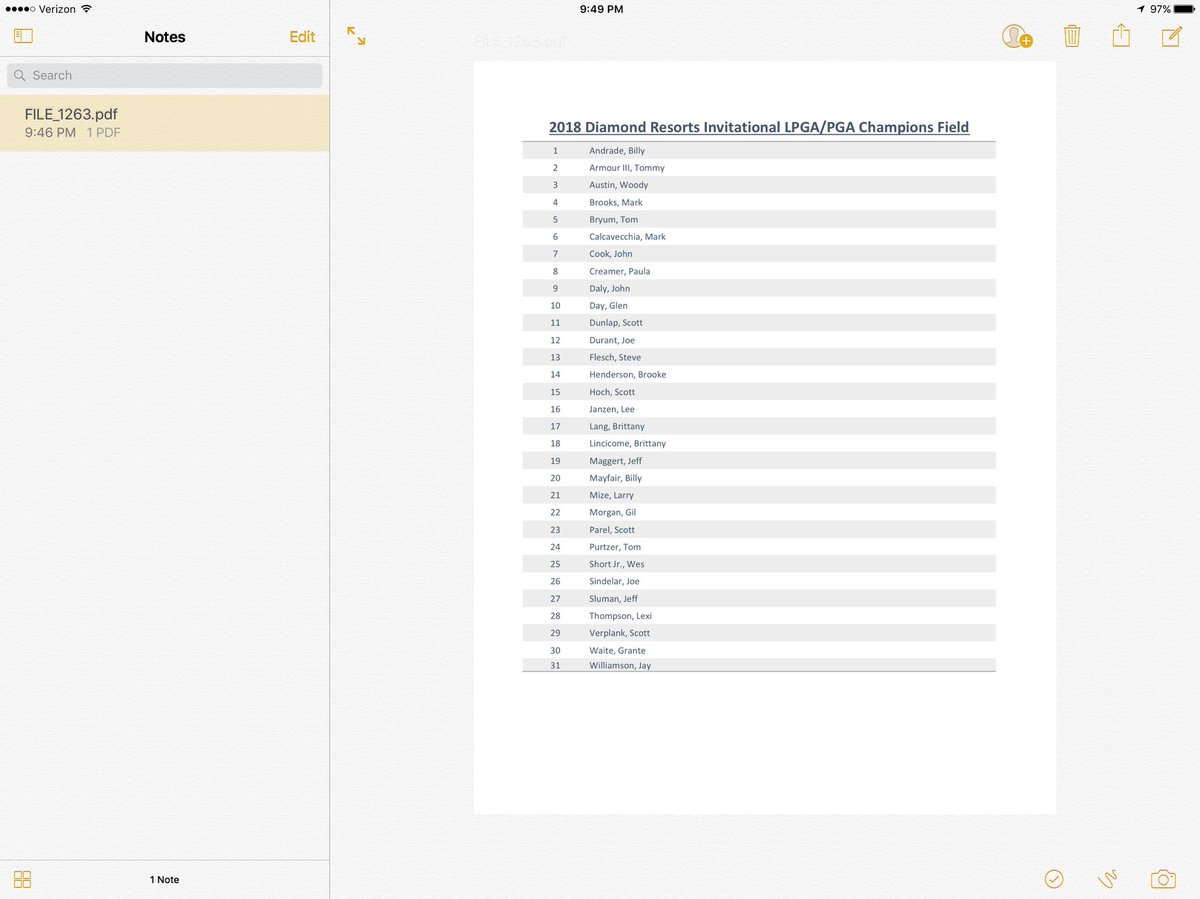Select row 'Durant, Joe'
Viewport: 1200px width, 899px height.
(x=759, y=340)
